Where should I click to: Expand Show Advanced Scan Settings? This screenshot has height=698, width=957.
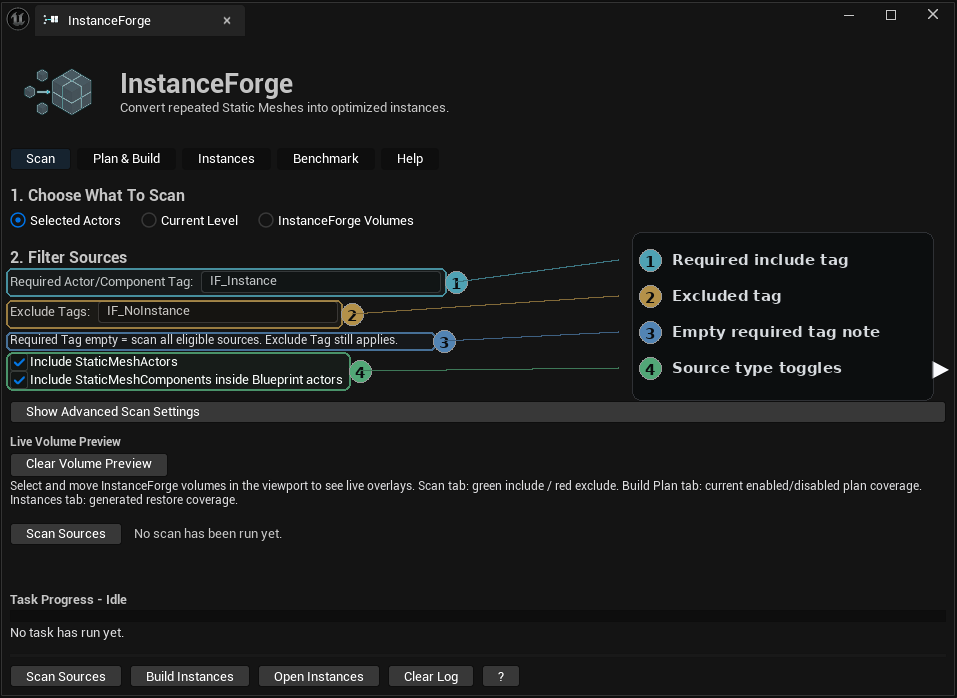(x=478, y=412)
